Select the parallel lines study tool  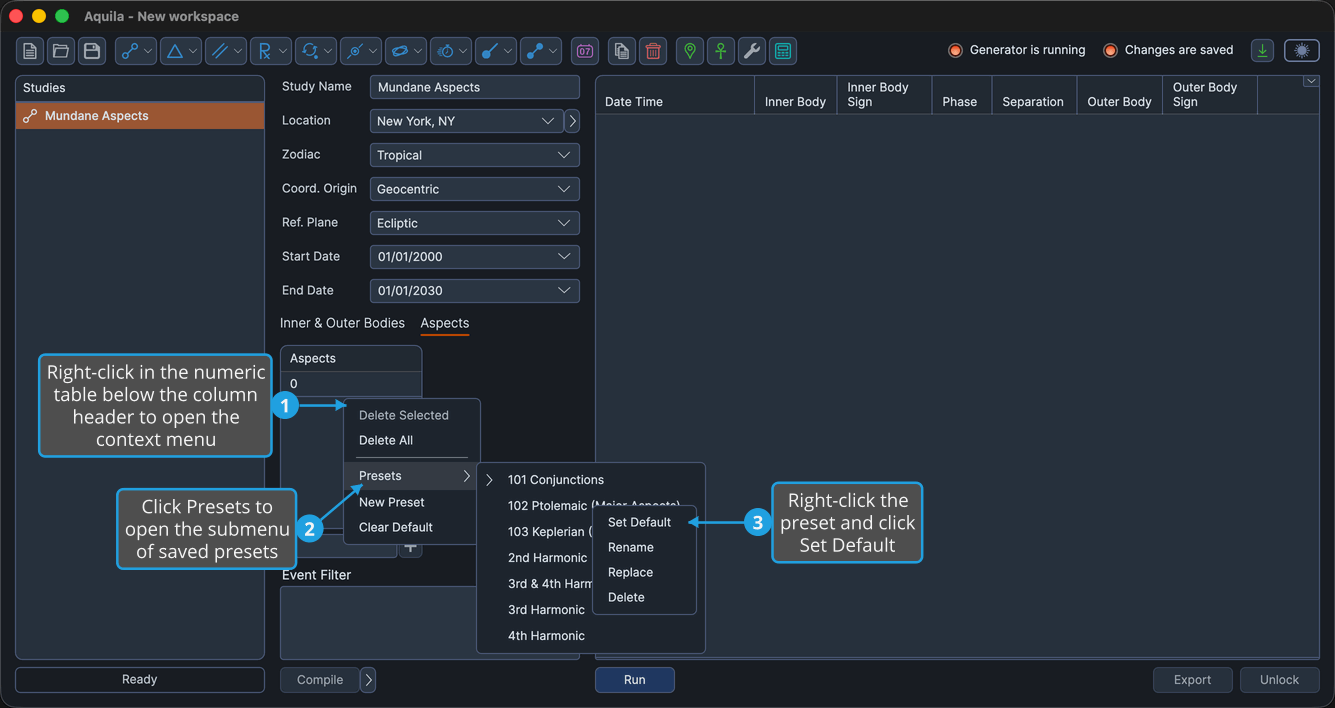tap(219, 51)
